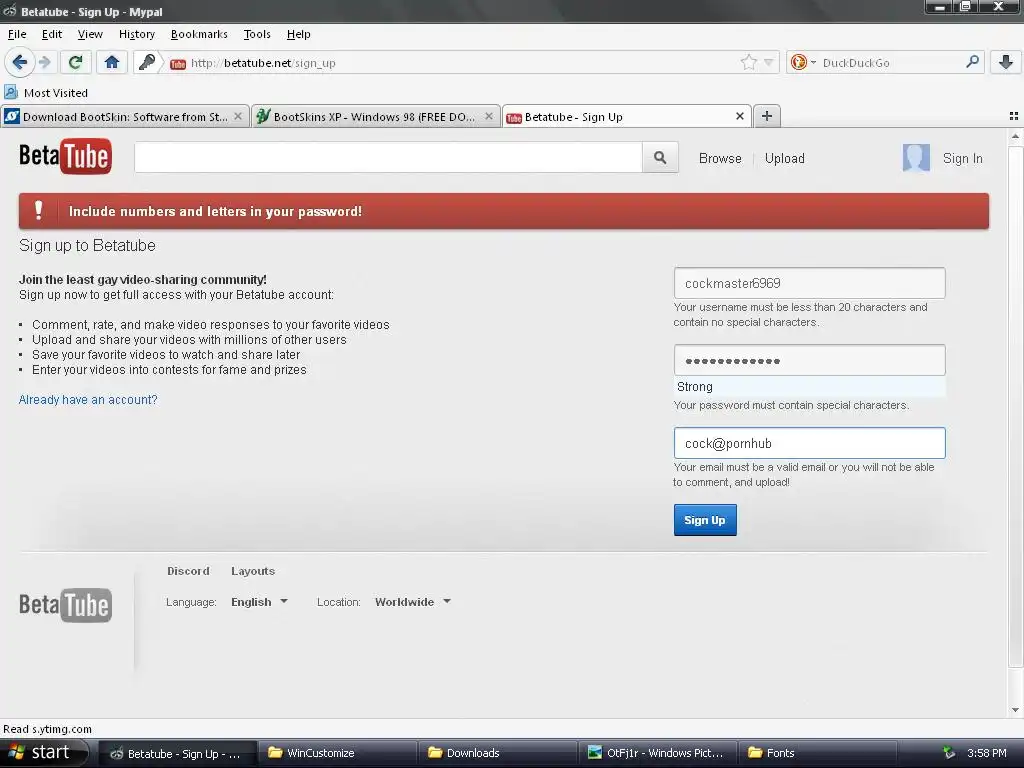Open the downloads arrow toolbar button
This screenshot has height=768, width=1024.
coord(1006,63)
